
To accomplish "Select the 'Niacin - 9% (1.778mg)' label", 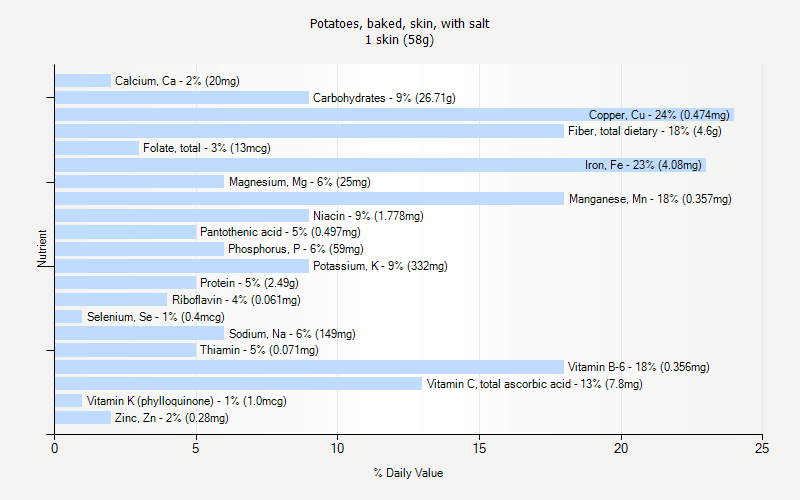I will coord(368,216).
